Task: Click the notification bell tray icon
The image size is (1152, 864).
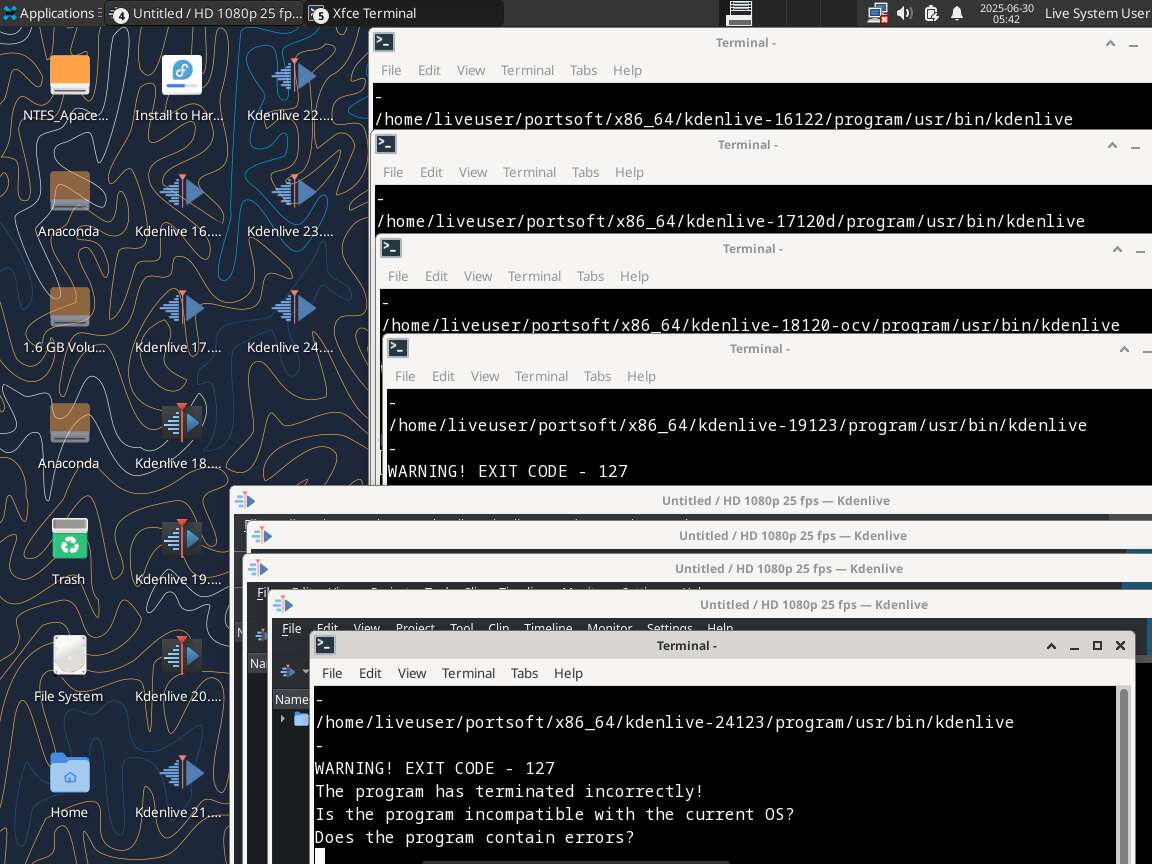Action: pyautogui.click(x=957, y=13)
